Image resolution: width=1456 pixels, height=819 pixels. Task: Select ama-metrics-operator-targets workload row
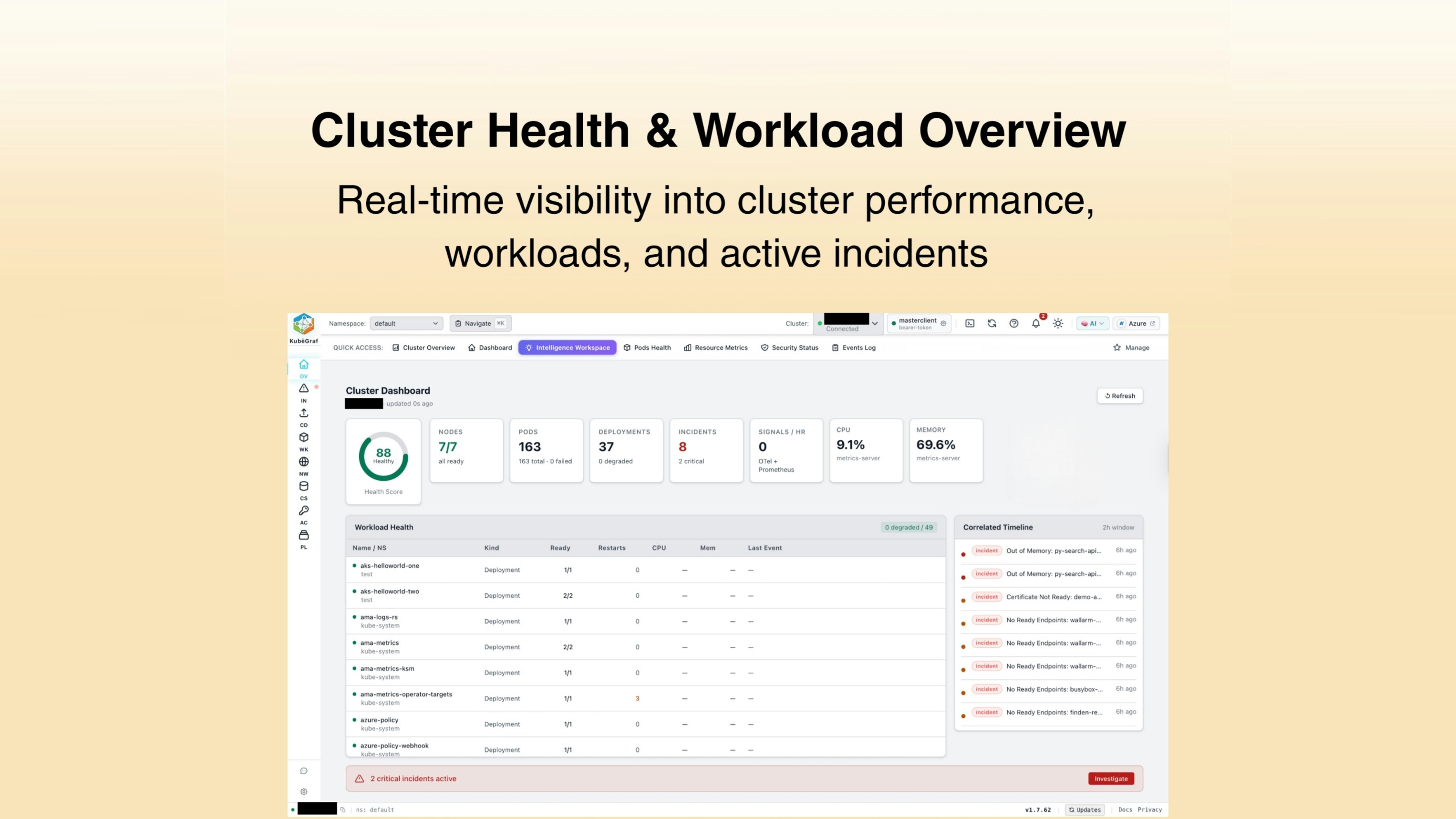click(x=406, y=694)
